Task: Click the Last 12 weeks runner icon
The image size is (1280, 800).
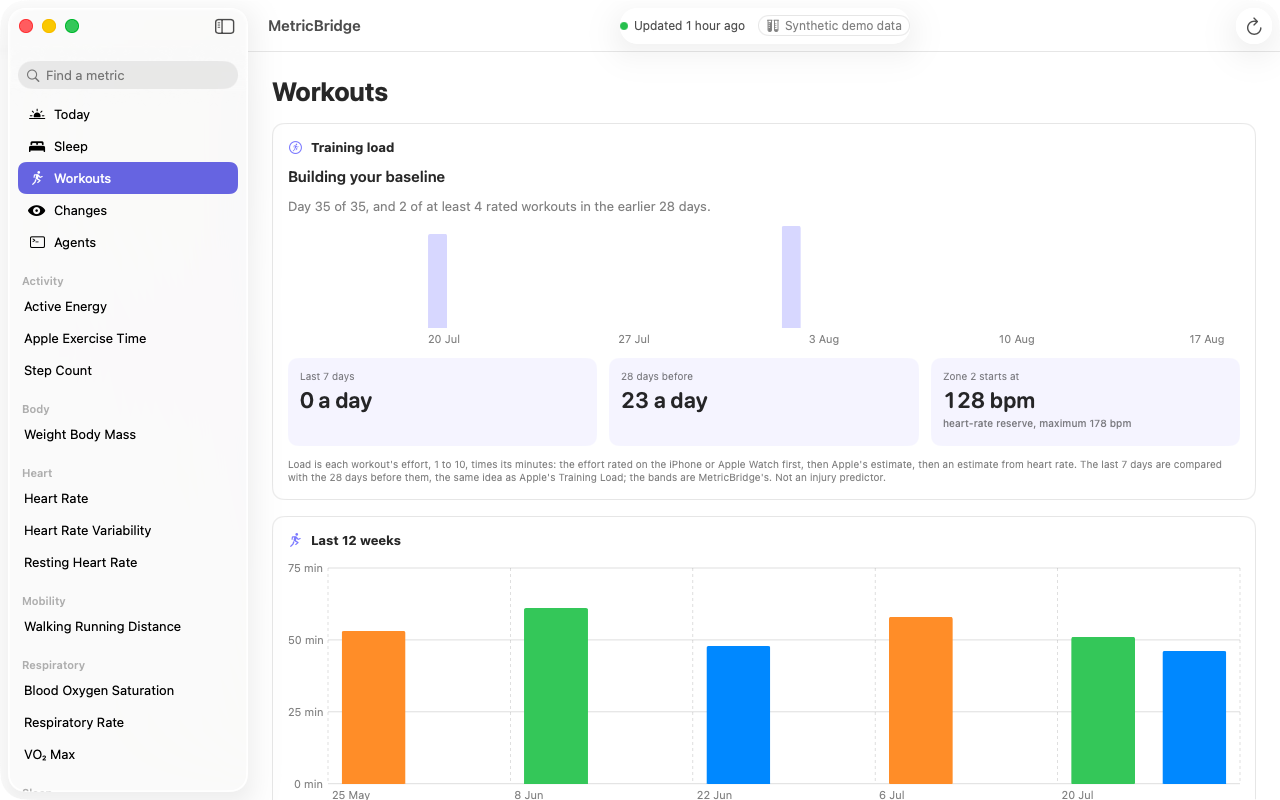Action: click(x=295, y=540)
